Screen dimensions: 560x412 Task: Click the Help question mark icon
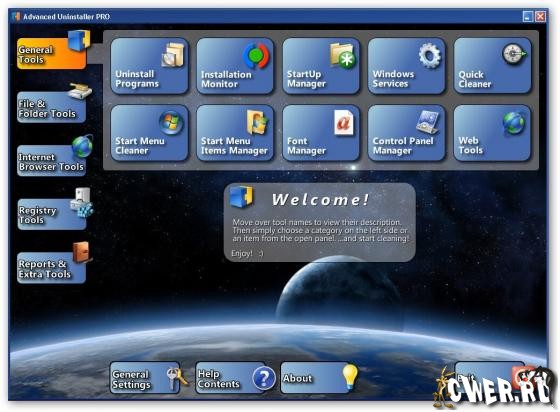[264, 378]
